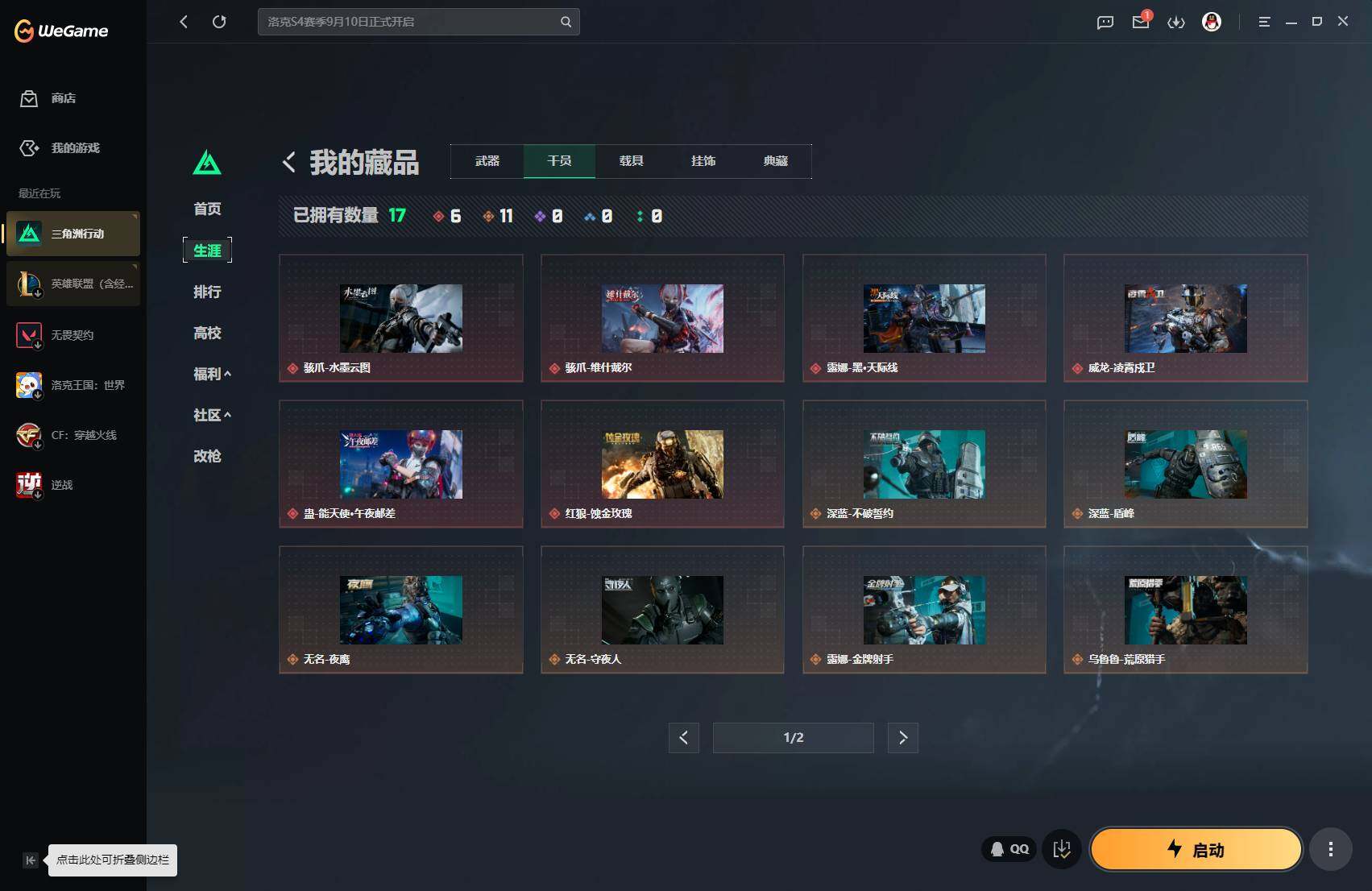Click the 已拥有数量 17 label
This screenshot has width=1372, height=891.
[350, 215]
